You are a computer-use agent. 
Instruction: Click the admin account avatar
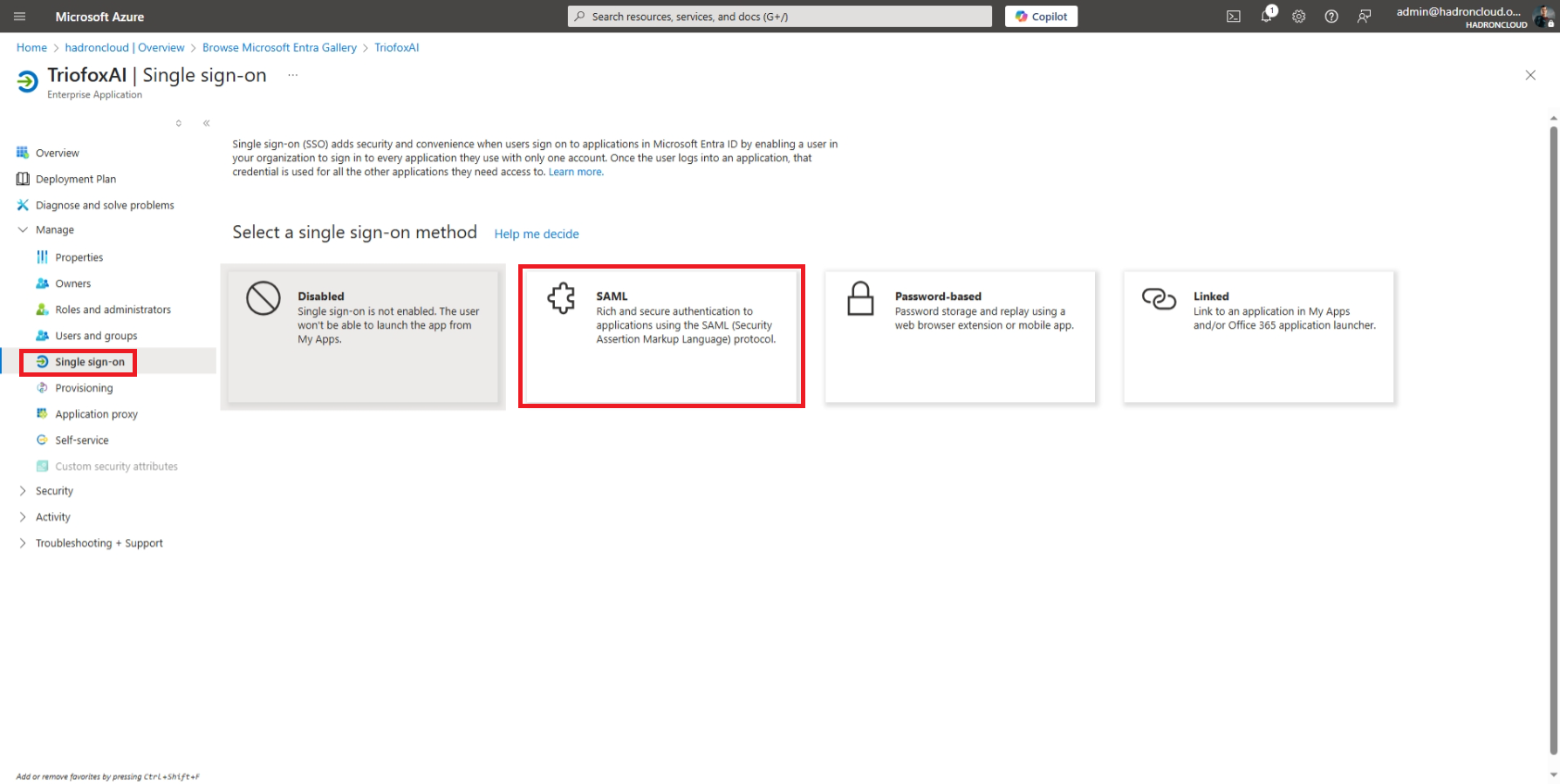click(x=1543, y=16)
